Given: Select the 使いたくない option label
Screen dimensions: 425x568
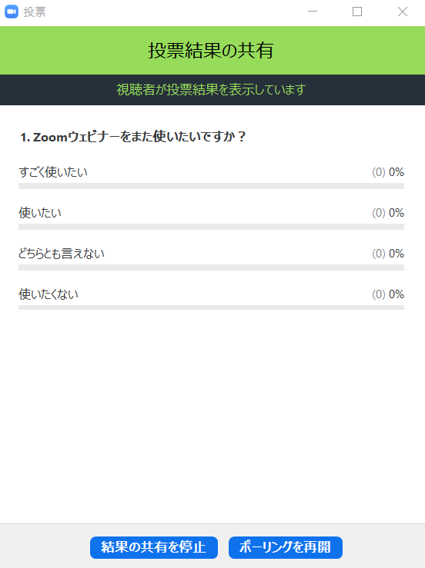Looking at the screenshot, I should click(48, 294).
